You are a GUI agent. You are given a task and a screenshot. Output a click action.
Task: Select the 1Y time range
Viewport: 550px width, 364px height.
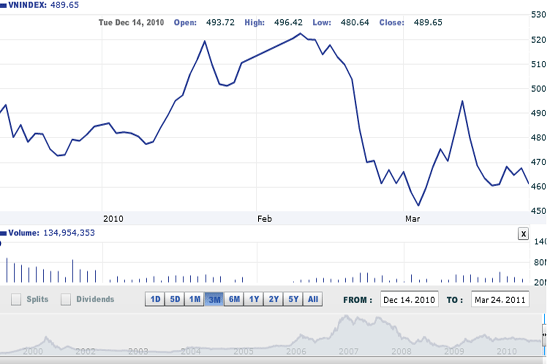[254, 299]
